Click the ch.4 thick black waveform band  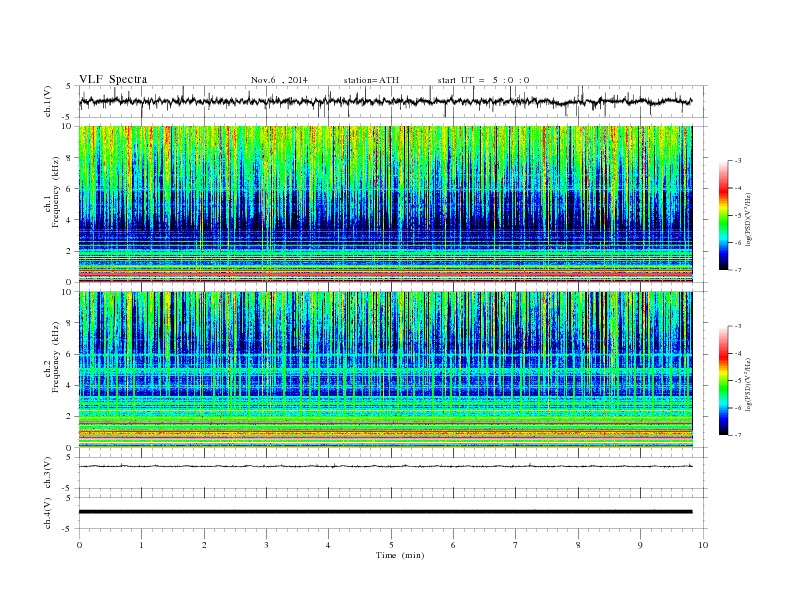pos(385,512)
